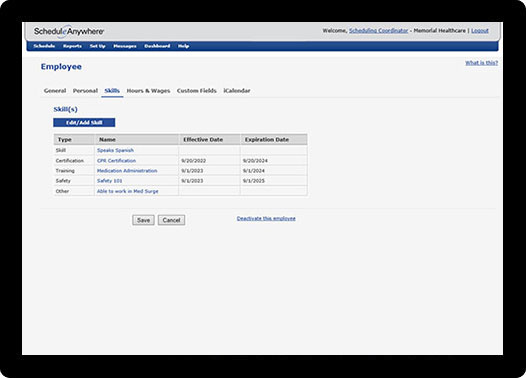The image size is (526, 378).
Task: Open the Medication Administration link
Action: pyautogui.click(x=127, y=171)
